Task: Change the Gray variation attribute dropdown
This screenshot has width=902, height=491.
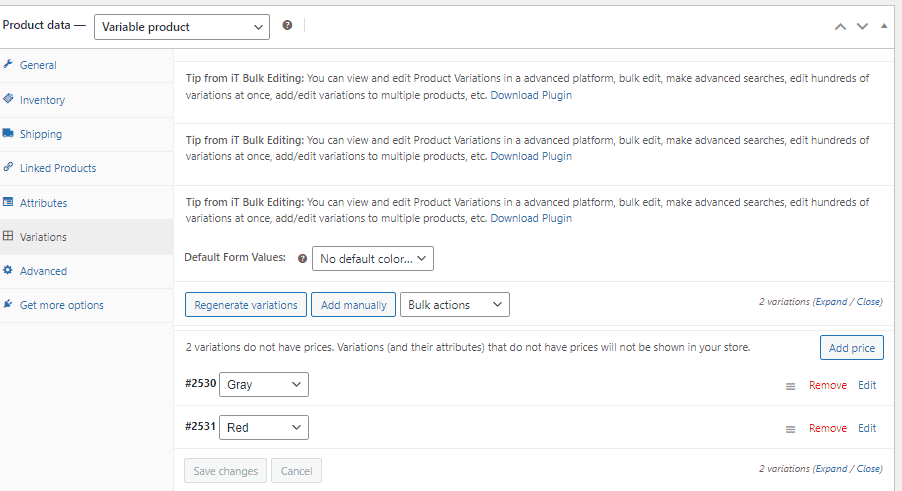Action: pos(263,385)
